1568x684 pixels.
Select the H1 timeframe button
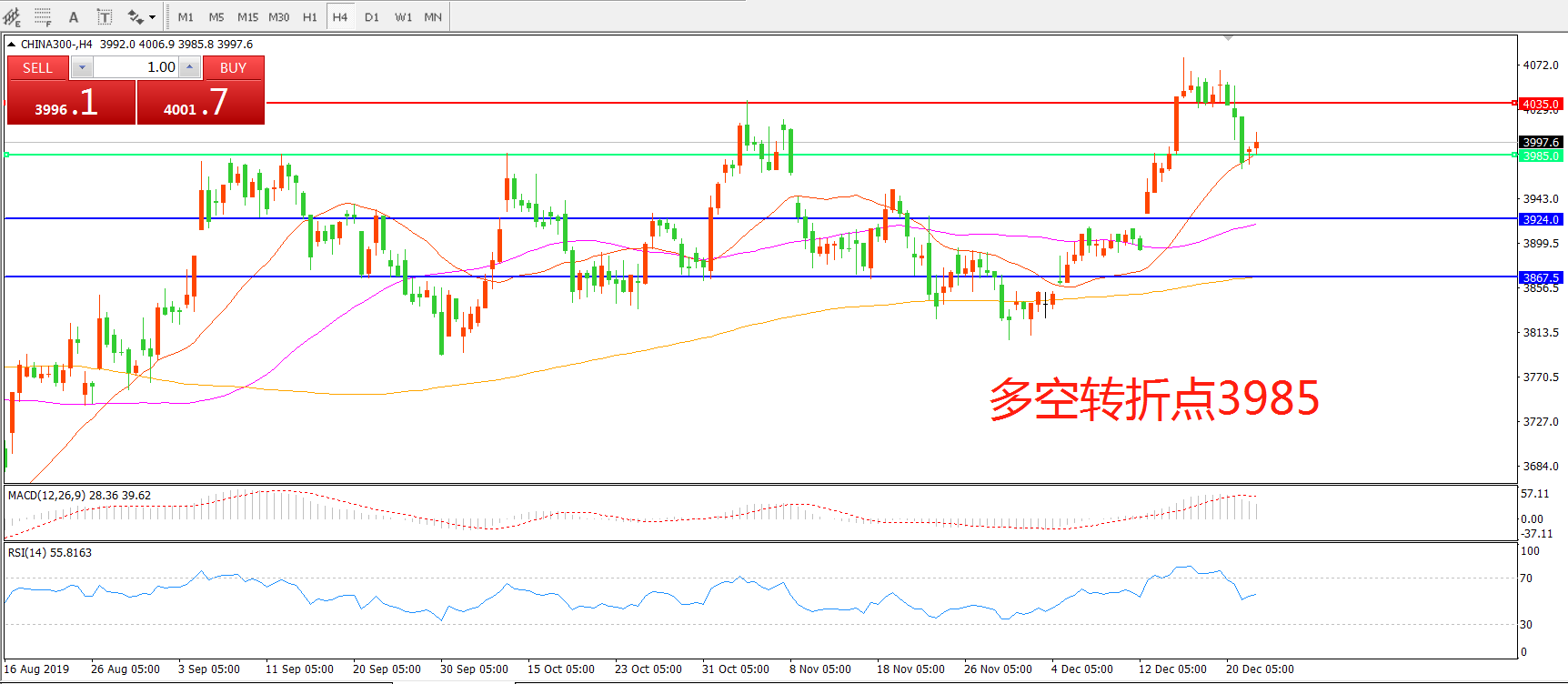click(309, 16)
